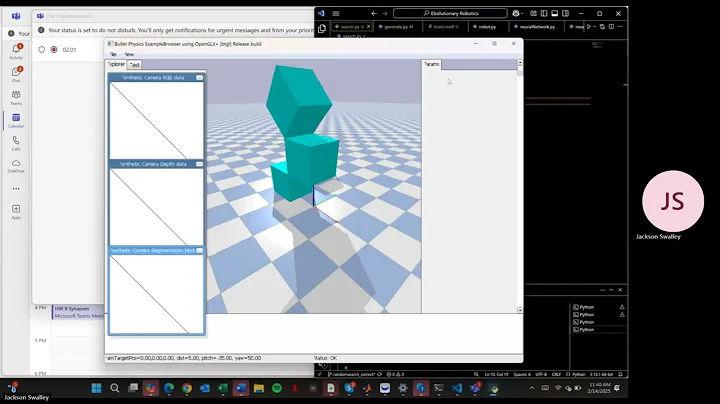The height and width of the screenshot is (404, 720).
Task: Select the first Python terminal entry
Action: [x=599, y=307]
